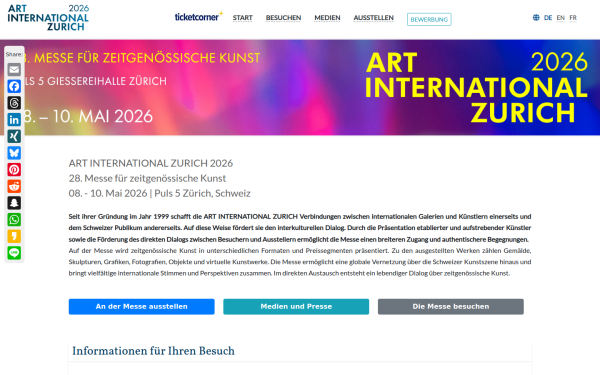Screen dimensions: 600x375
Task: Click An der Messe ausstellen button
Action: click(142, 307)
